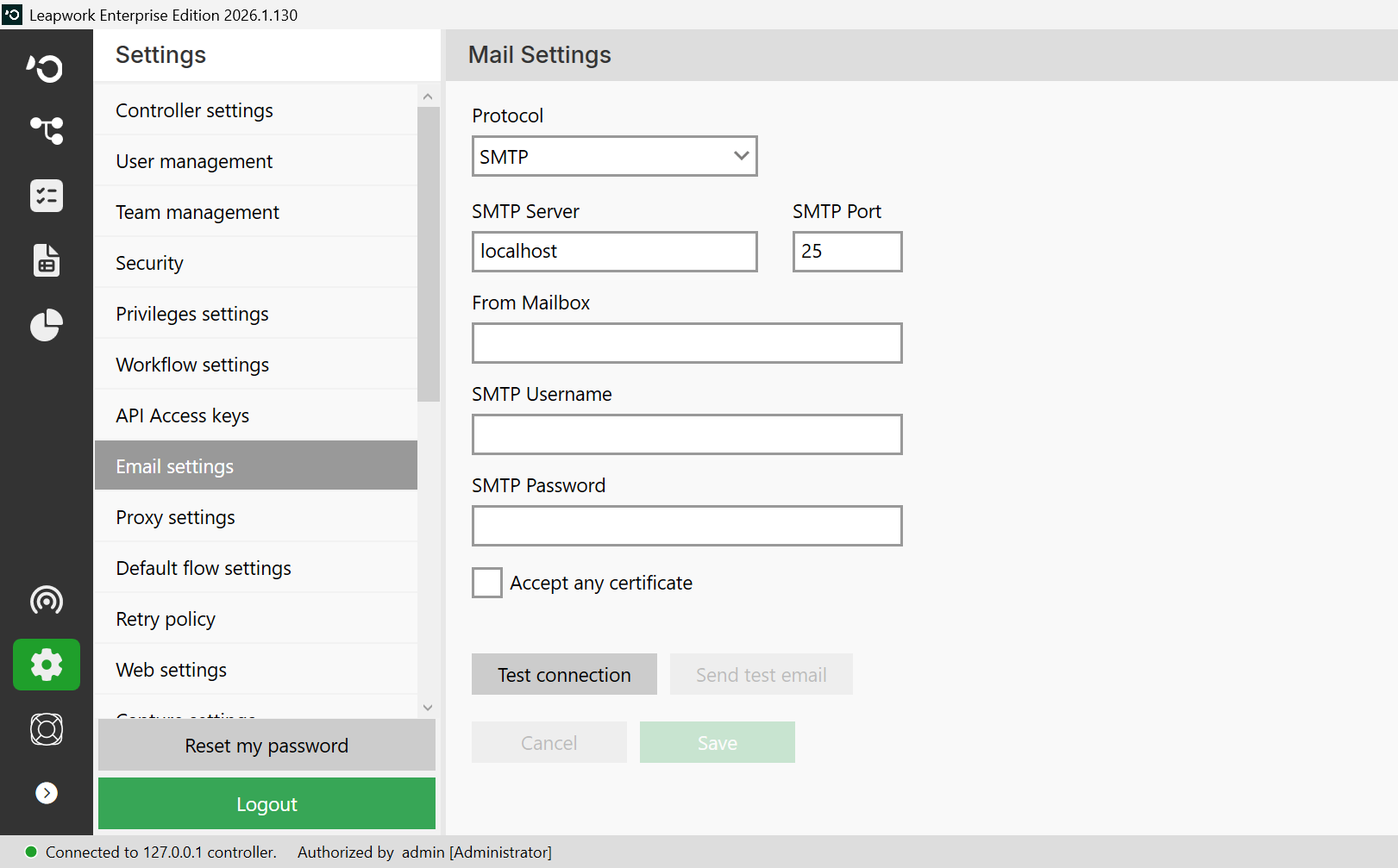Open User management
Screen dimensions: 1398x868
256,161
